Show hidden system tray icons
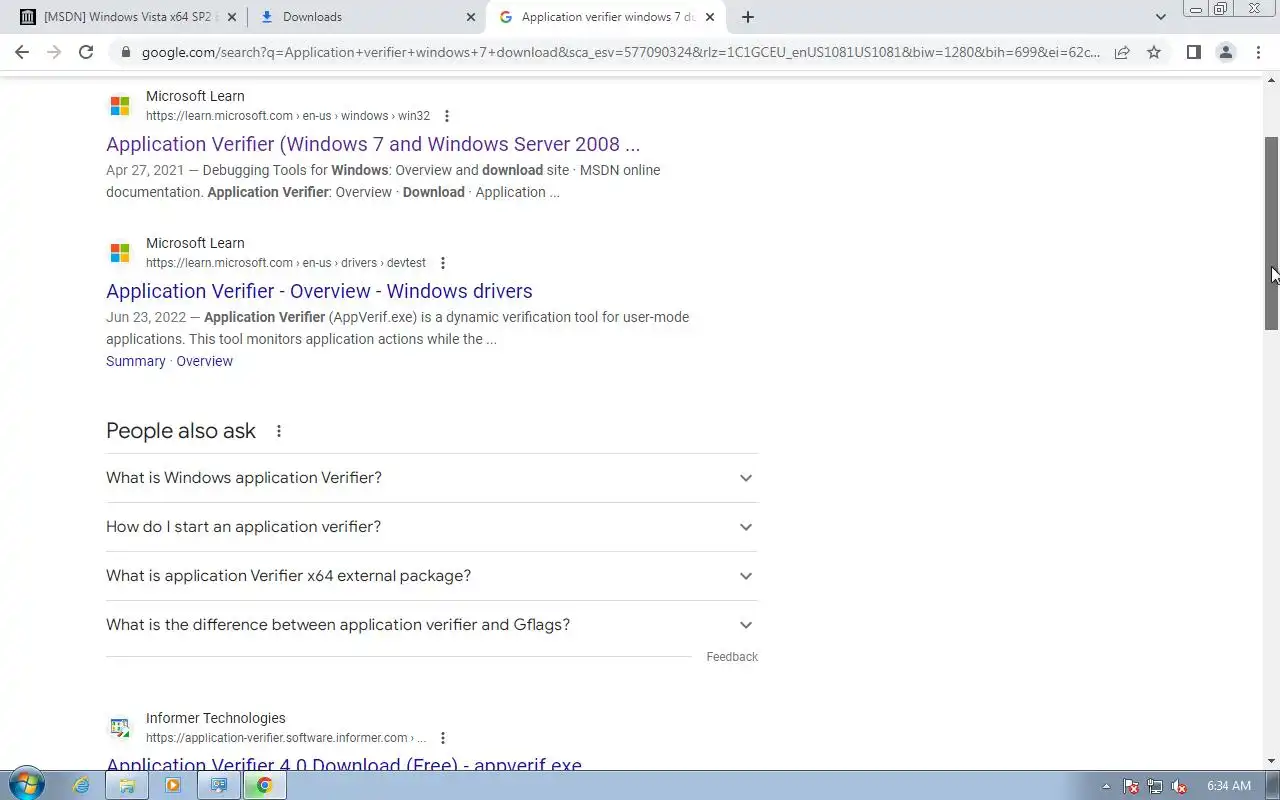1280x800 pixels. click(x=1106, y=786)
